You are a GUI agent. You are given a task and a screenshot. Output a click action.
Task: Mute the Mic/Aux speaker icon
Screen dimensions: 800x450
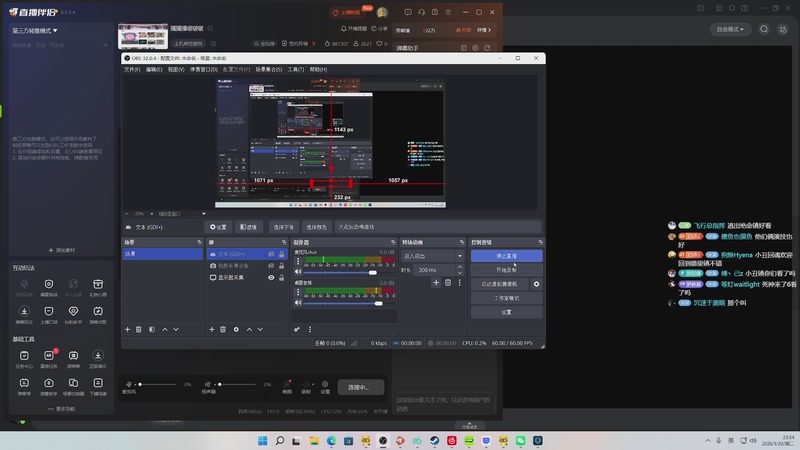298,272
